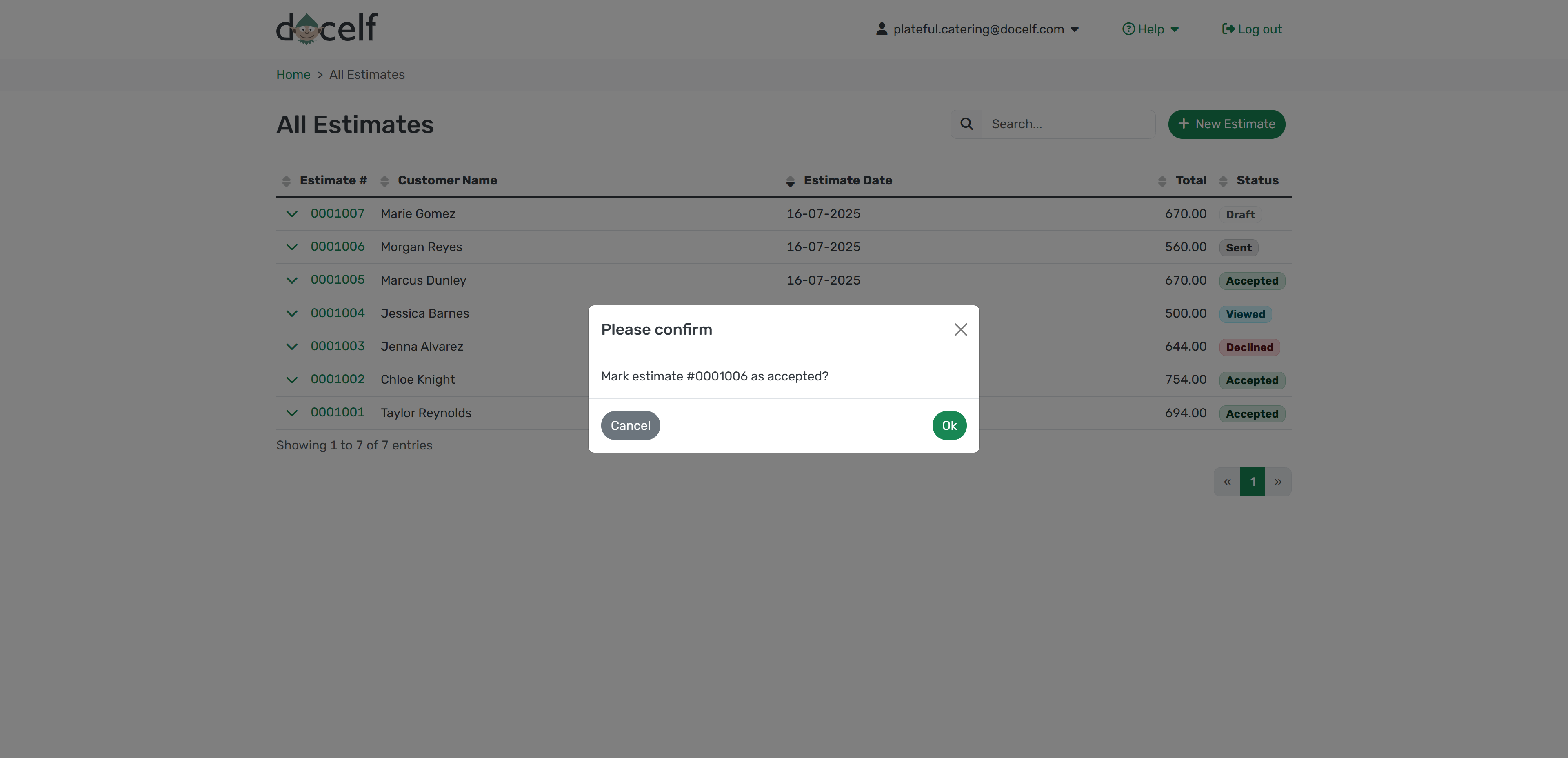1568x758 pixels.
Task: Click Accepted badge for Marcus Dunley
Action: point(1251,281)
